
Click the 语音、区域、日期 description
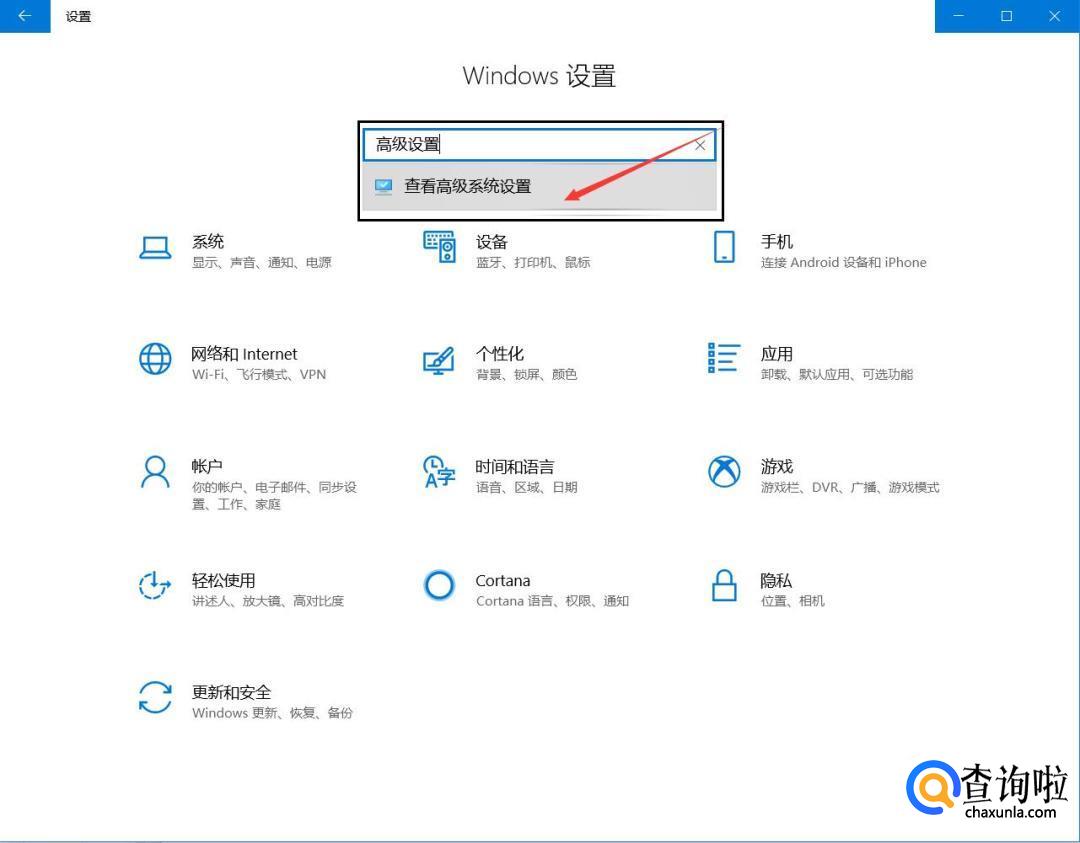[526, 488]
